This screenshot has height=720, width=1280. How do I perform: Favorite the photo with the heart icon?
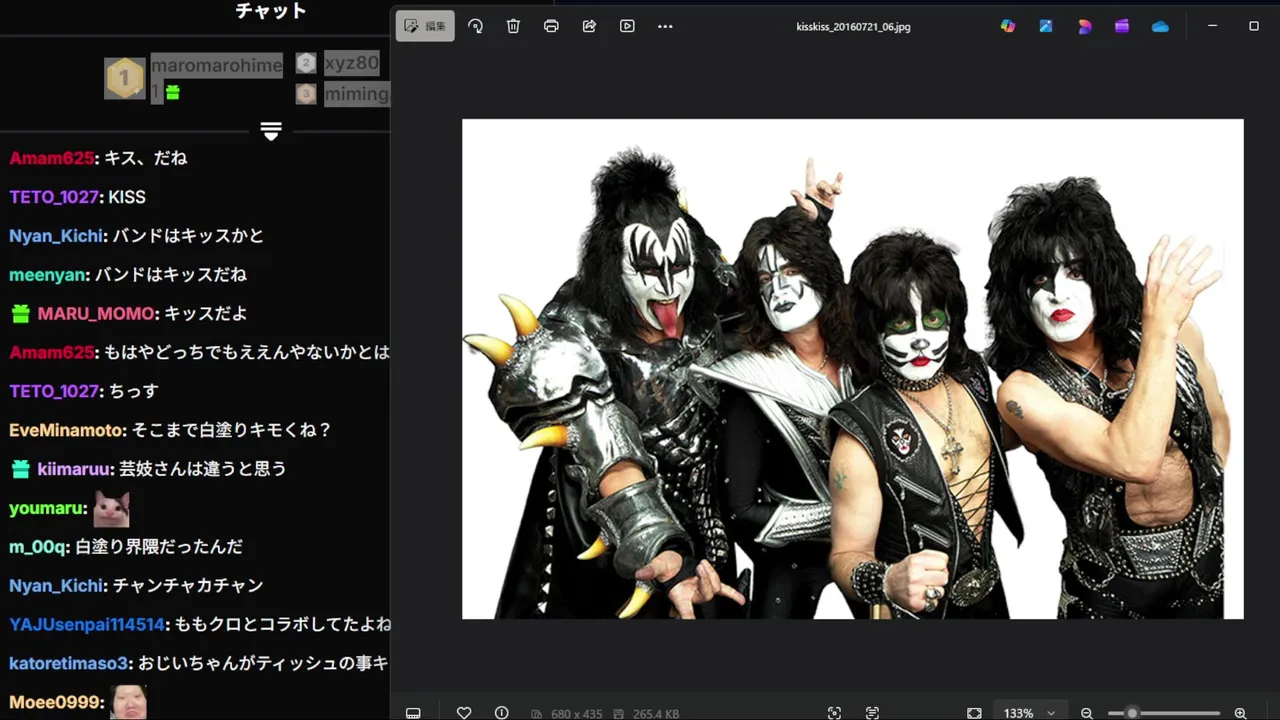[x=464, y=713]
